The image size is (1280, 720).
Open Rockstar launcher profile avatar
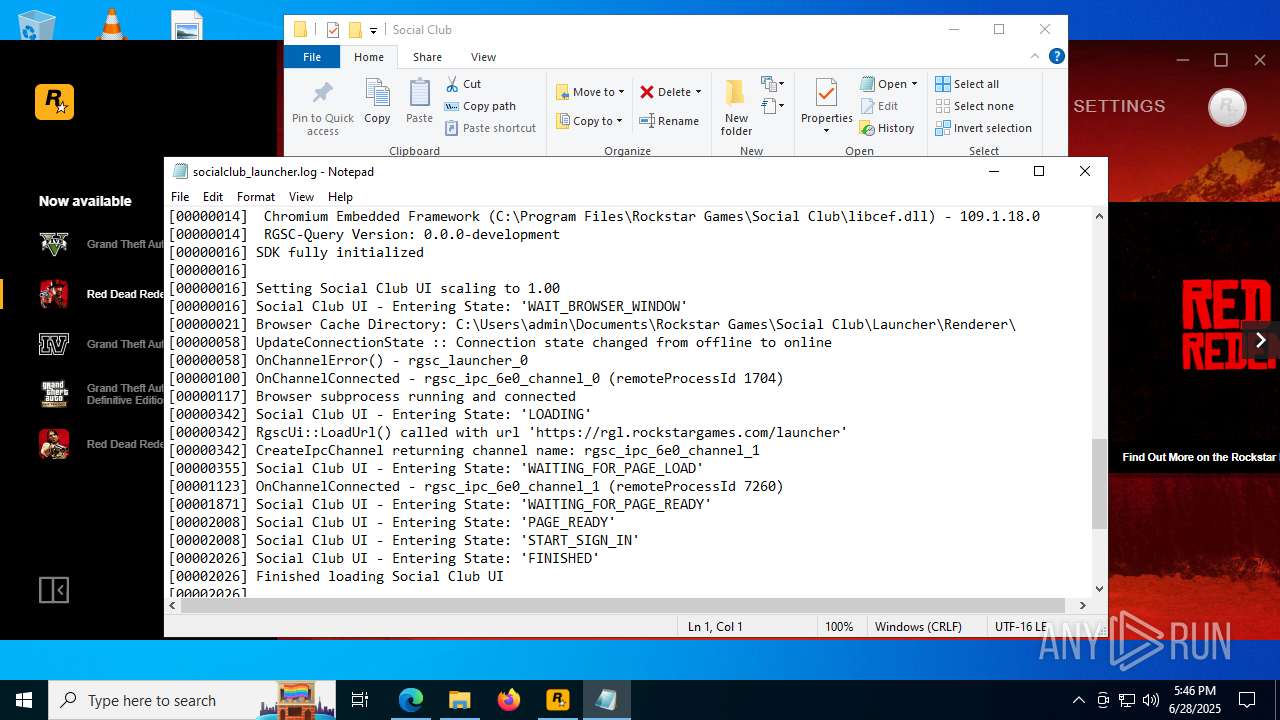[x=1227, y=107]
